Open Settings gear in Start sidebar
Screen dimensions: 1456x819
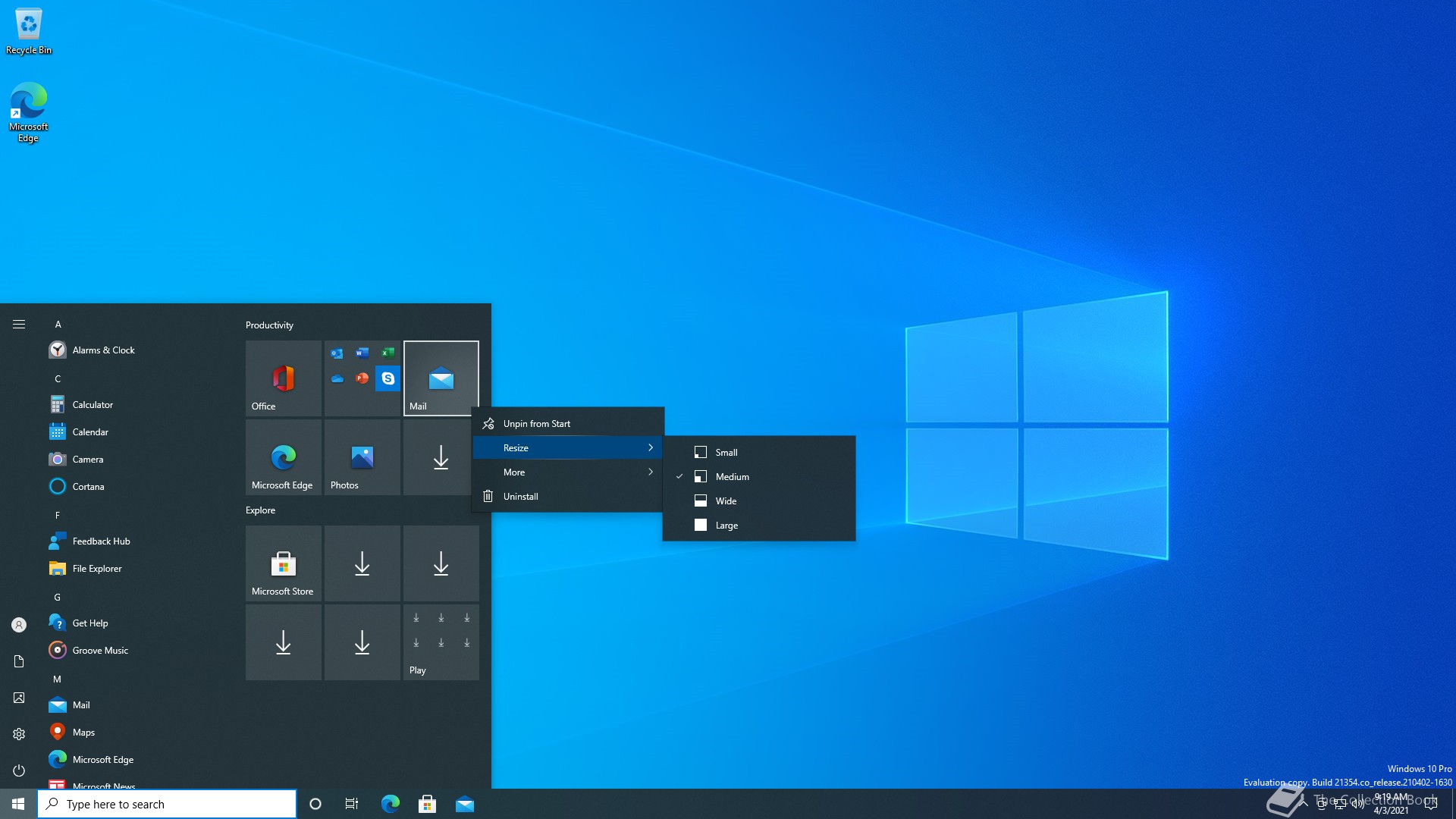[19, 734]
